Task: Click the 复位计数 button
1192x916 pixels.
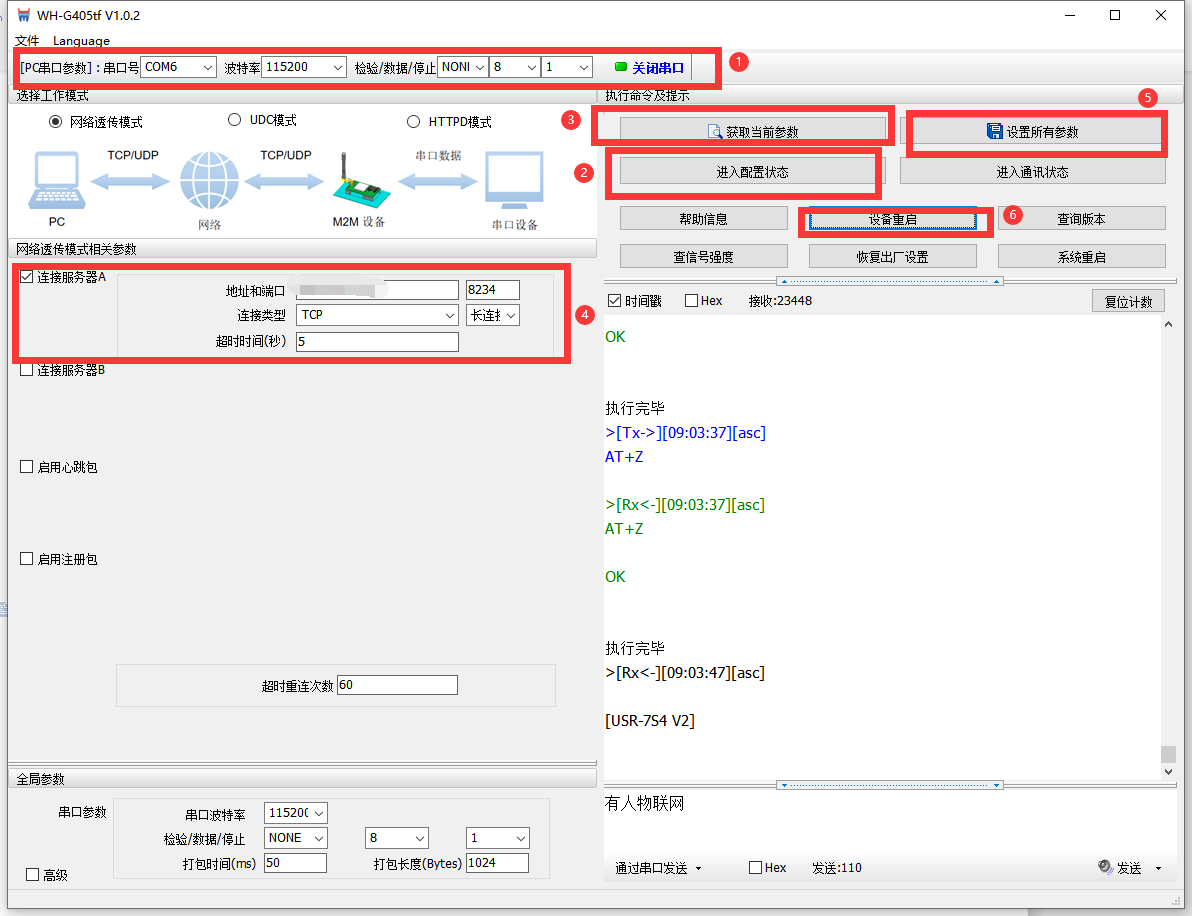Action: pyautogui.click(x=1128, y=302)
